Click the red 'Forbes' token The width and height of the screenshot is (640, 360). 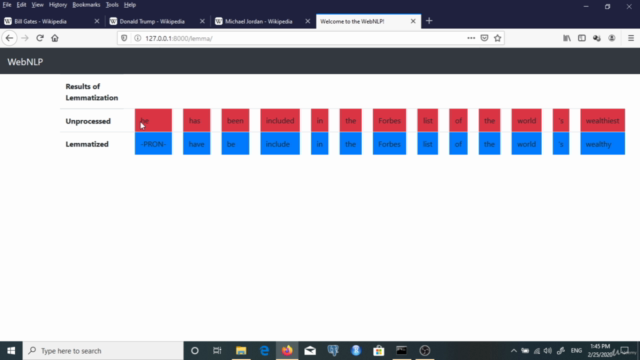pyautogui.click(x=389, y=120)
